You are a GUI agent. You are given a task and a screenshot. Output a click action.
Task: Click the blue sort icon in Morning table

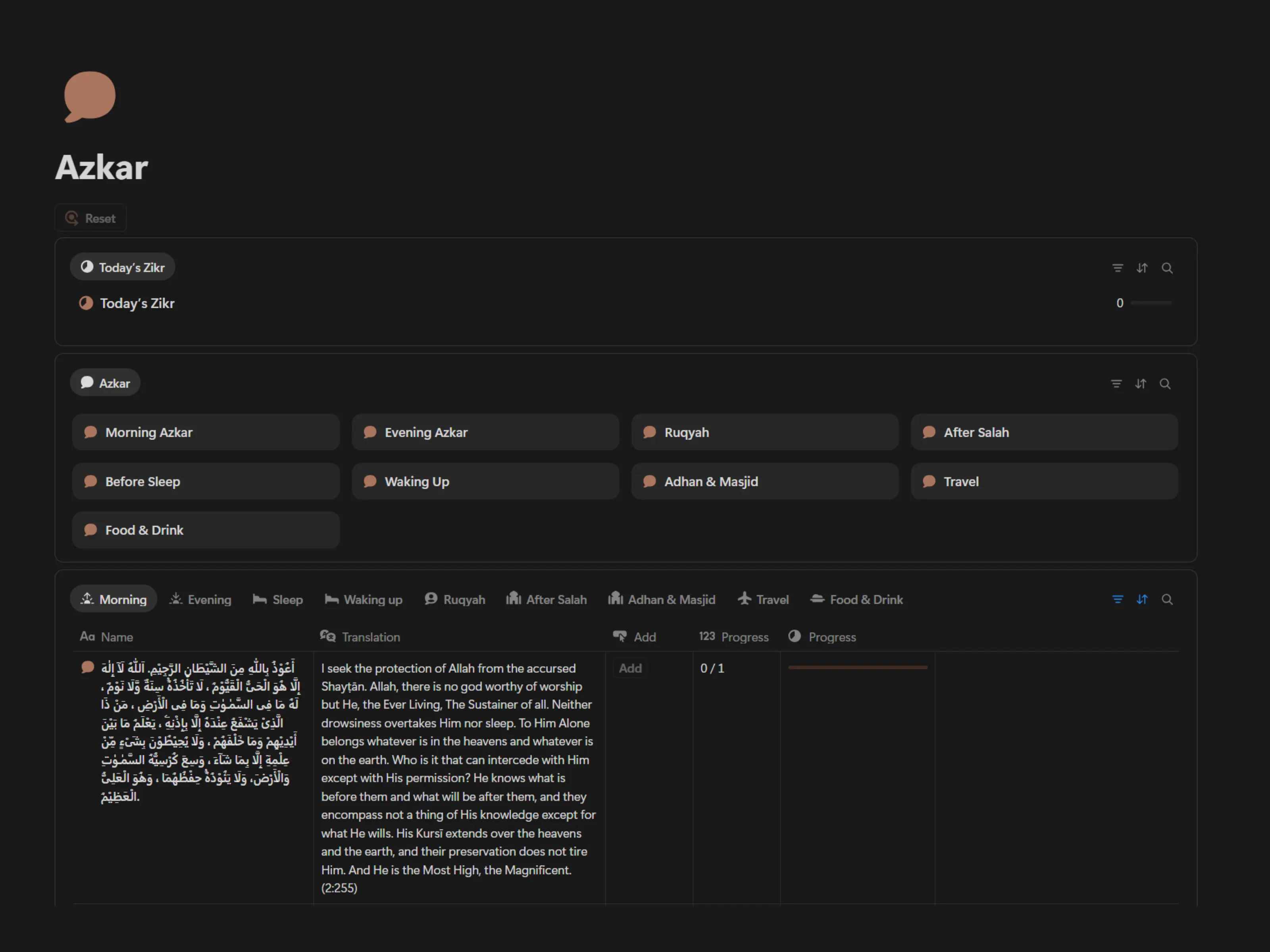1142,599
